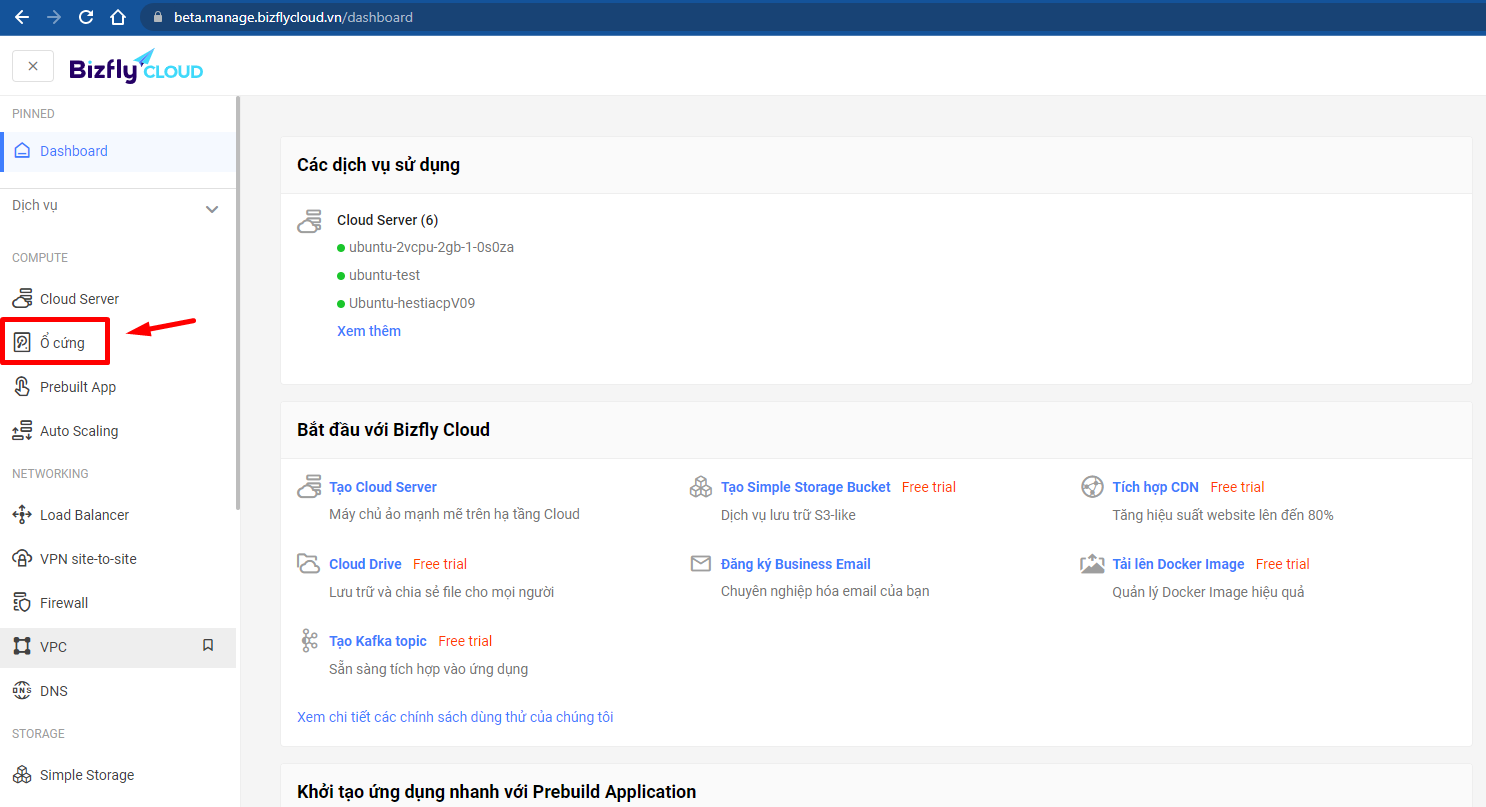
Task: Click the browser address bar URL
Action: tap(293, 17)
